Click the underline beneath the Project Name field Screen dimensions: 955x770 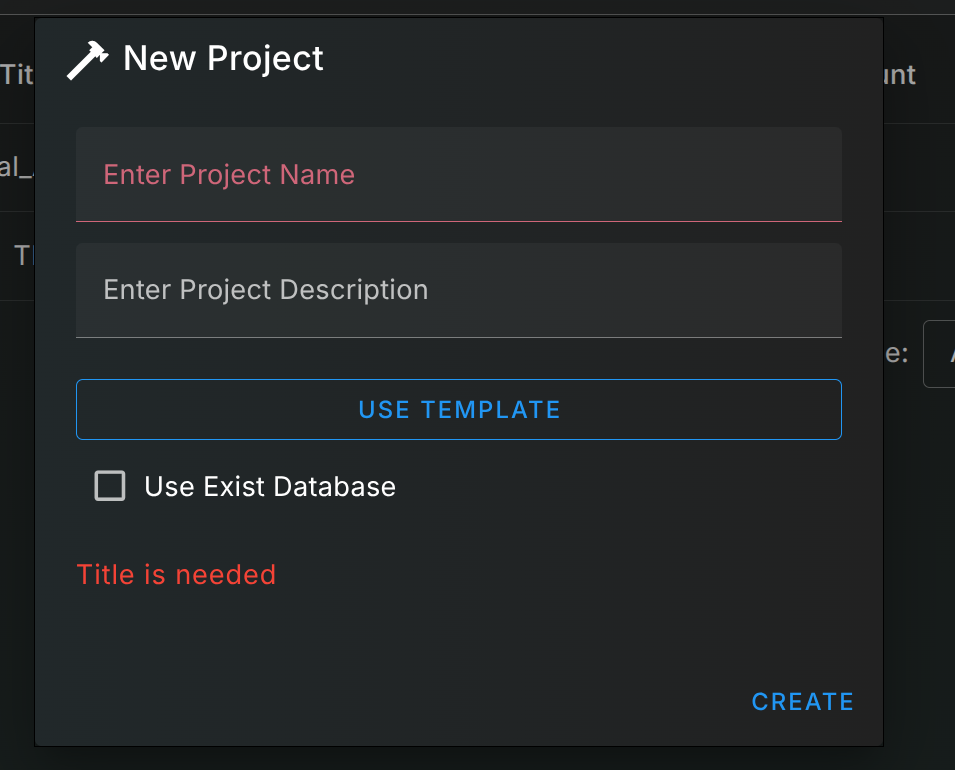(x=458, y=220)
